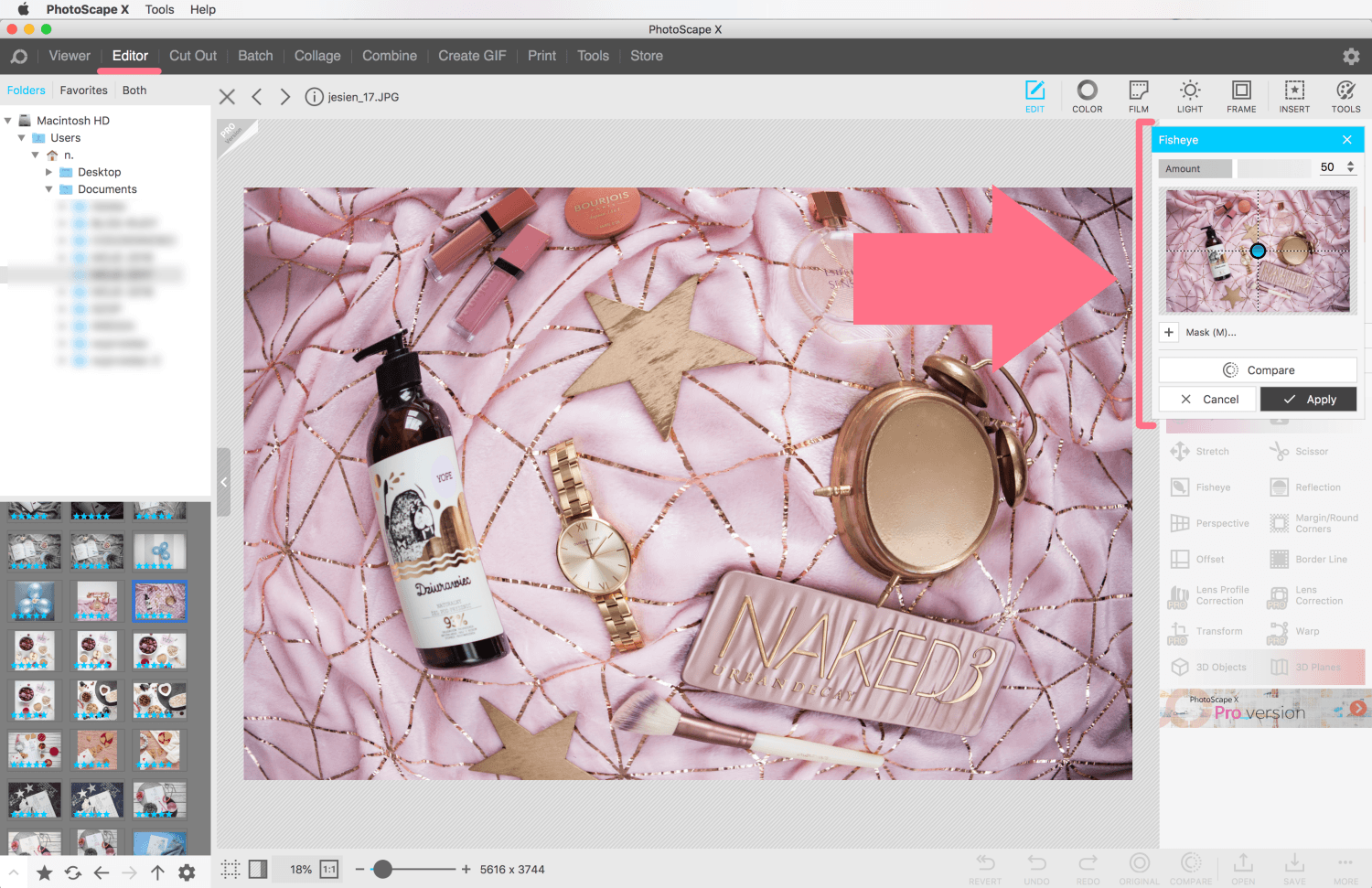Open the More options menu
The width and height of the screenshot is (1372, 888).
tap(1345, 869)
